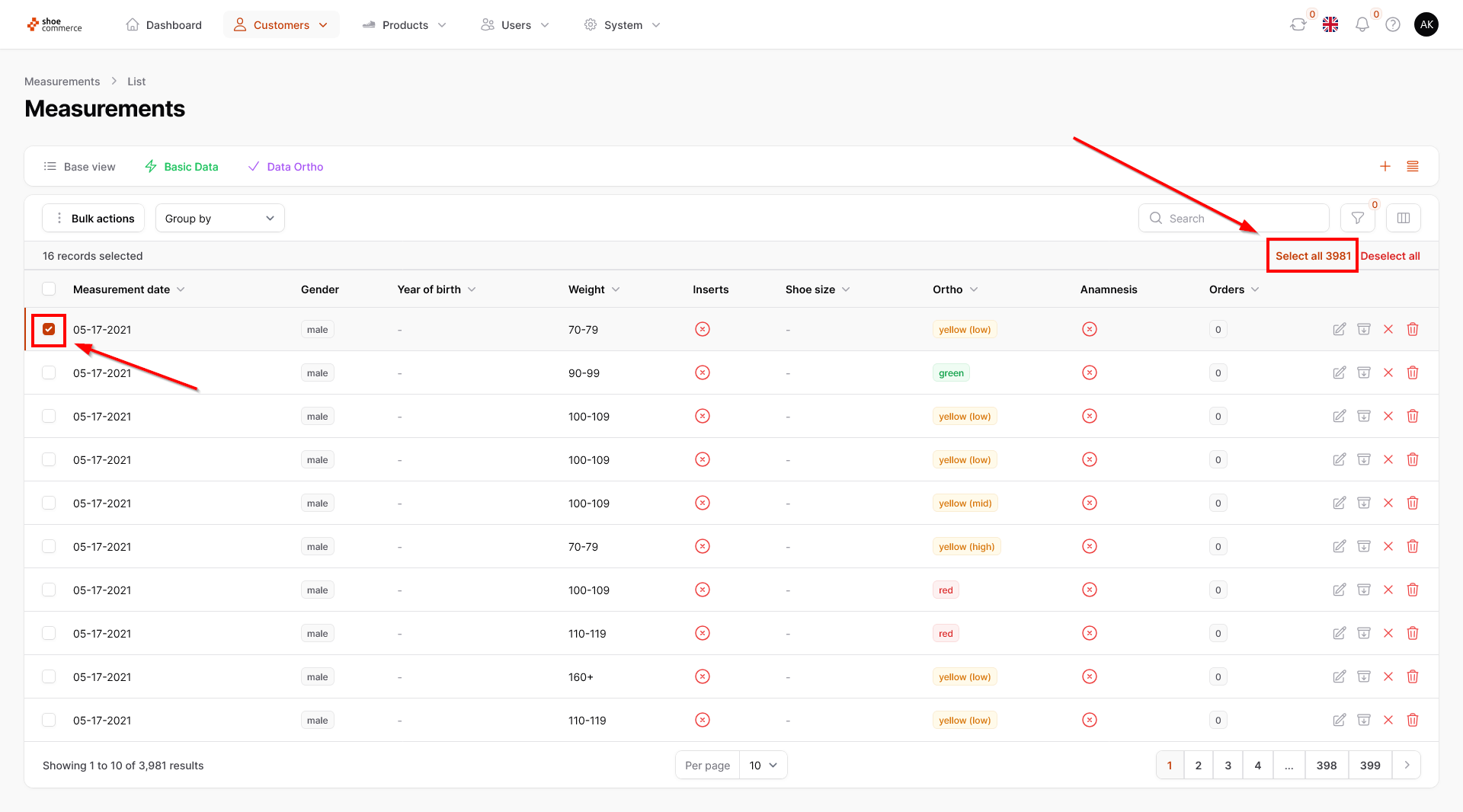The width and height of the screenshot is (1463, 812).
Task: Edit the 90-99 weight measurement row
Action: pyautogui.click(x=1339, y=373)
